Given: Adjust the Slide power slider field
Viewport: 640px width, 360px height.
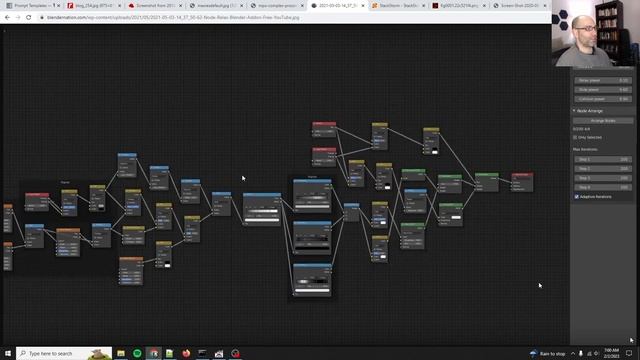Looking at the screenshot, I should click(603, 90).
